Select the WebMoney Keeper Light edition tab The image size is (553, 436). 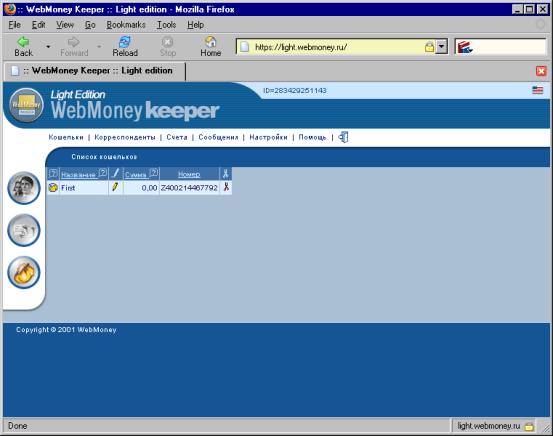coord(95,71)
